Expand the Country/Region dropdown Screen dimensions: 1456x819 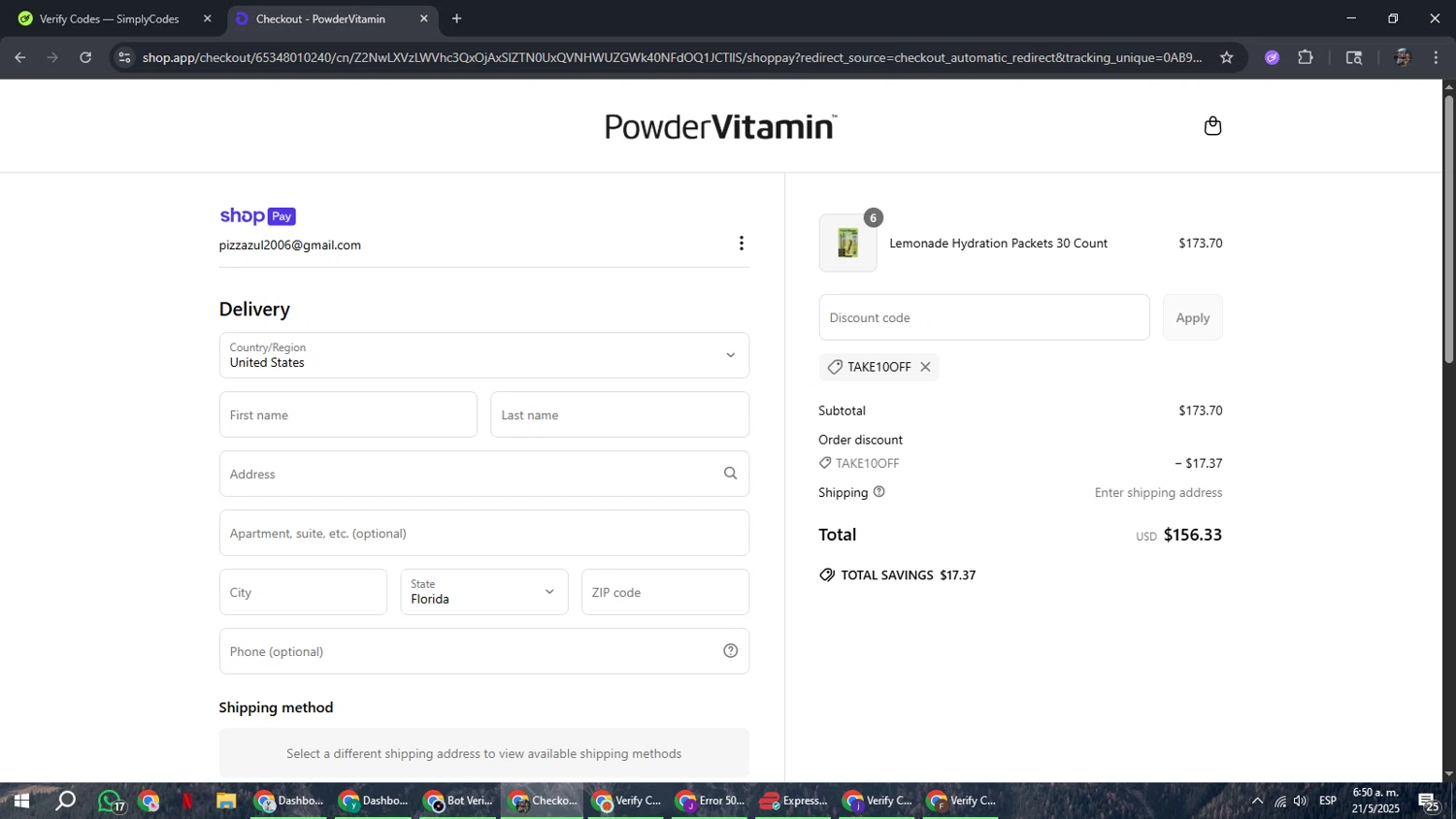tap(484, 355)
